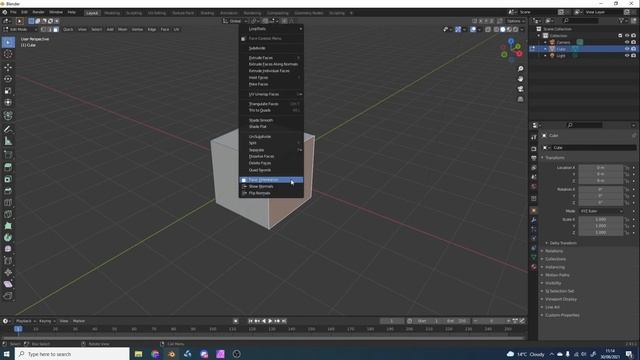
Task: Toggle Cube visibility eye in outliner
Action: point(627,49)
